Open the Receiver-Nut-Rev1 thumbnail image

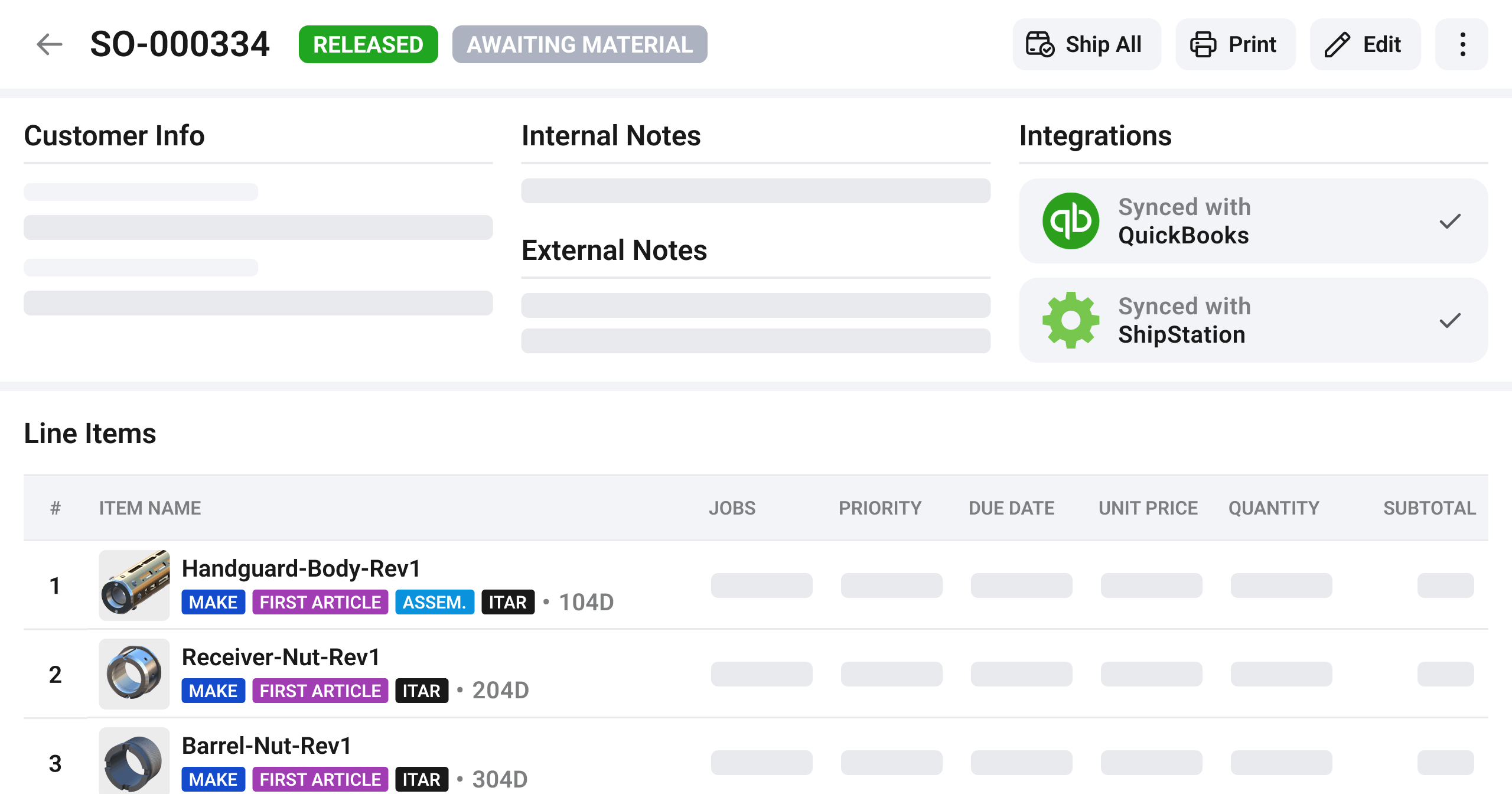click(x=135, y=674)
